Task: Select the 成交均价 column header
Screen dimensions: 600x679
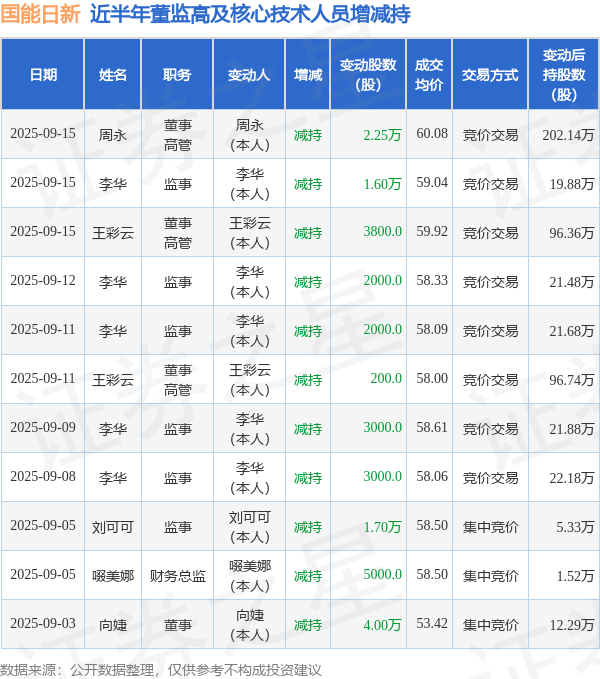Action: 429,74
